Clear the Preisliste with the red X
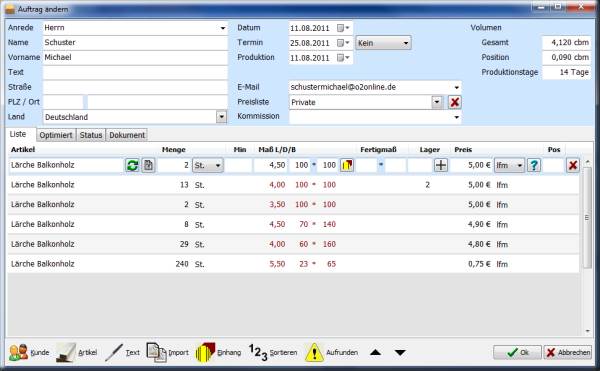Image resolution: width=600 pixels, height=371 pixels. (x=454, y=102)
